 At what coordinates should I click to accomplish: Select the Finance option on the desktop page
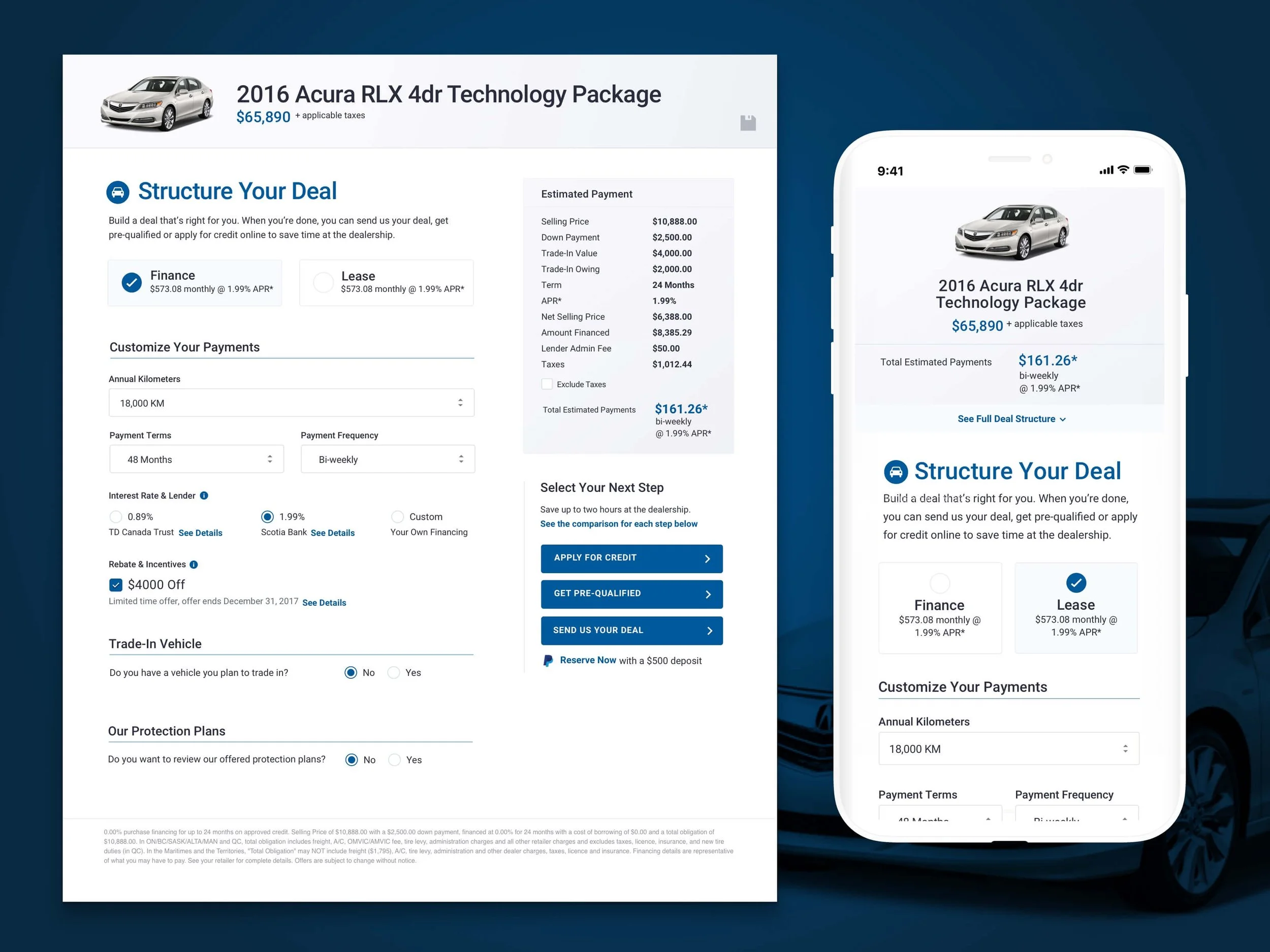[195, 282]
